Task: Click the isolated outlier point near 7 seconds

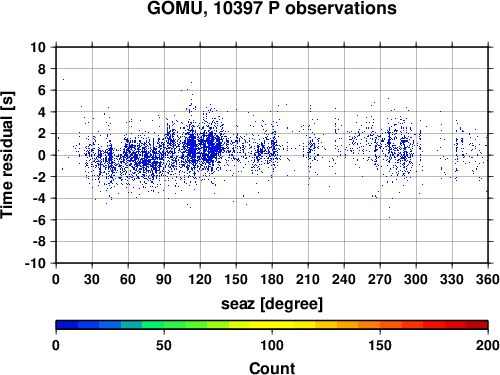Action: [x=63, y=79]
